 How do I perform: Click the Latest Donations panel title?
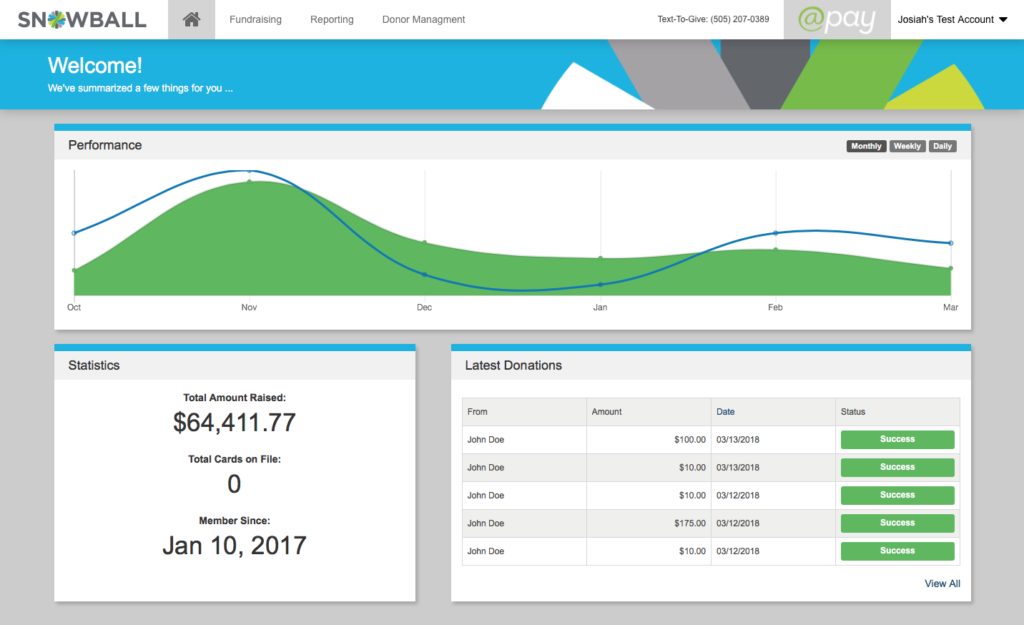[513, 365]
